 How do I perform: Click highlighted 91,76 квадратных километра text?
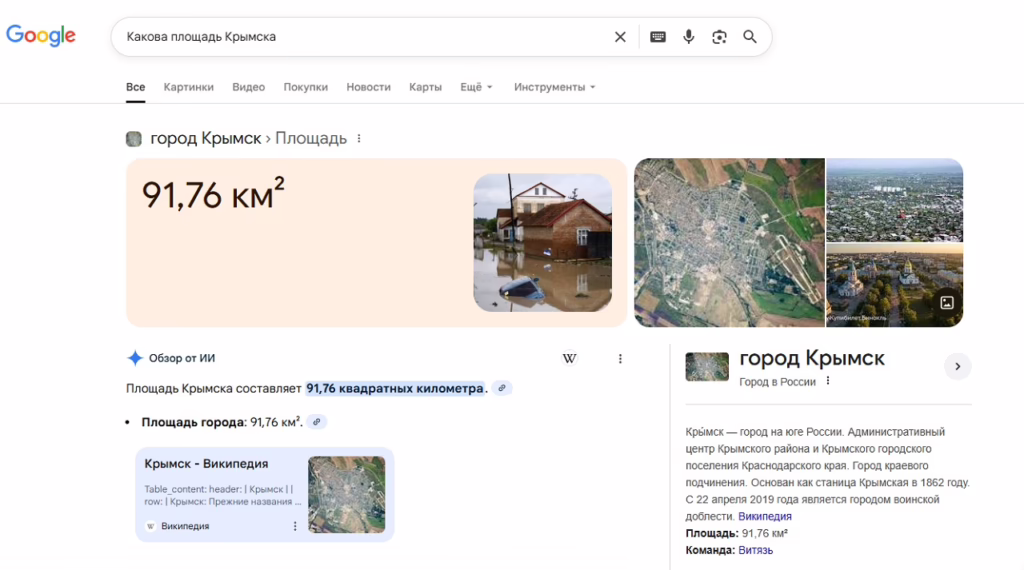tap(395, 388)
